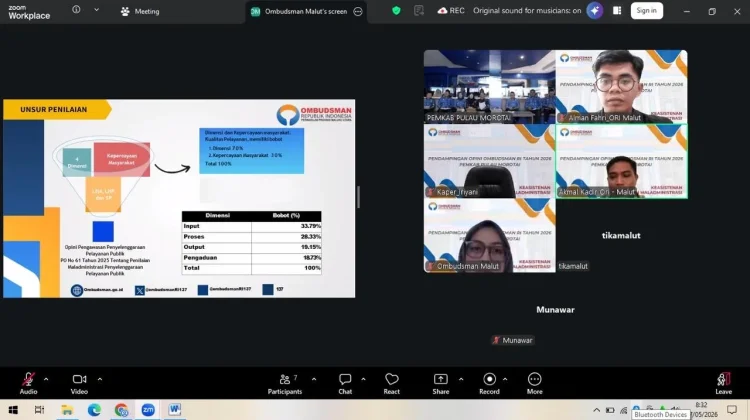Open Google Chrome from taskbar

coord(121,410)
